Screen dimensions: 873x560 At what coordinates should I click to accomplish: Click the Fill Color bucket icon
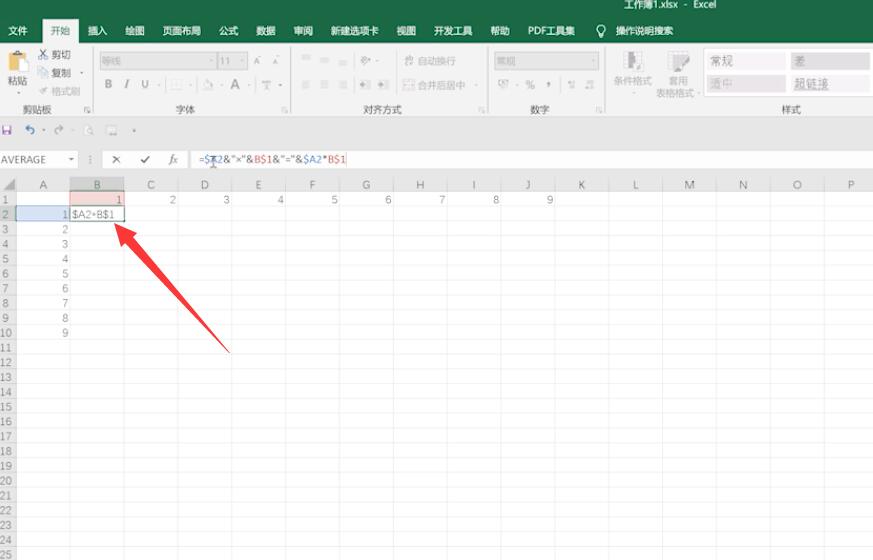click(208, 85)
